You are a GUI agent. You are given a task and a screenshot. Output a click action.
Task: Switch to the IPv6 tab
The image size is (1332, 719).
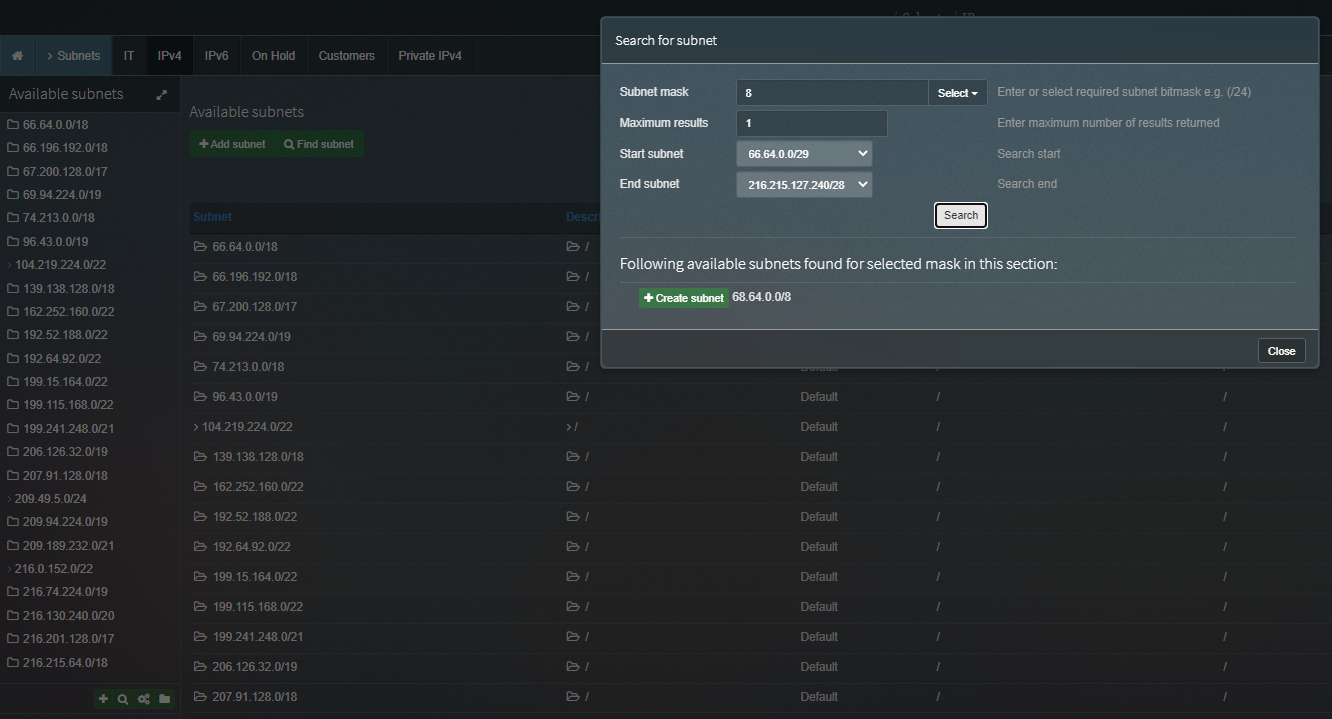click(x=216, y=56)
